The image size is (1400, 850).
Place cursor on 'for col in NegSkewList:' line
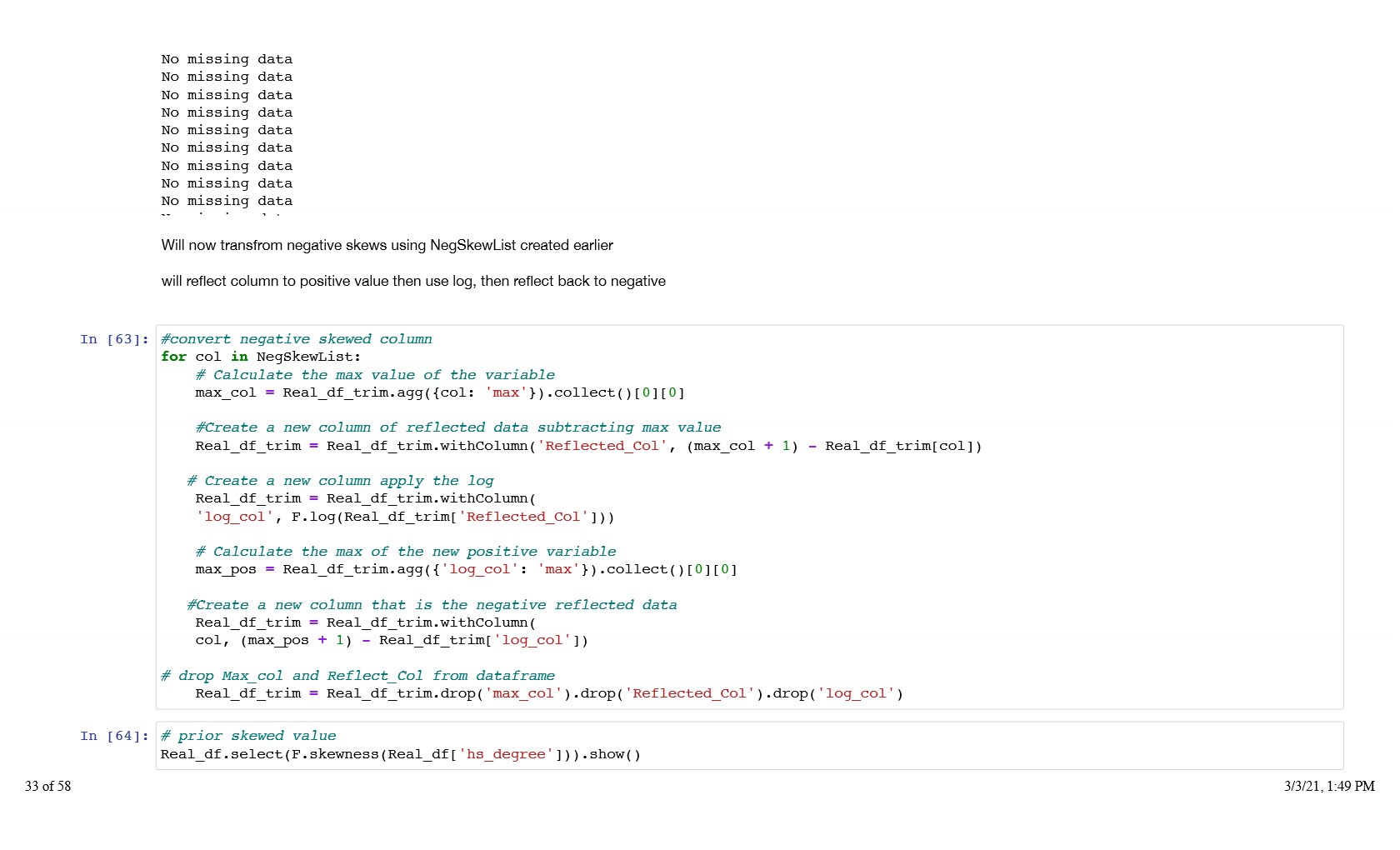pyautogui.click(x=261, y=357)
